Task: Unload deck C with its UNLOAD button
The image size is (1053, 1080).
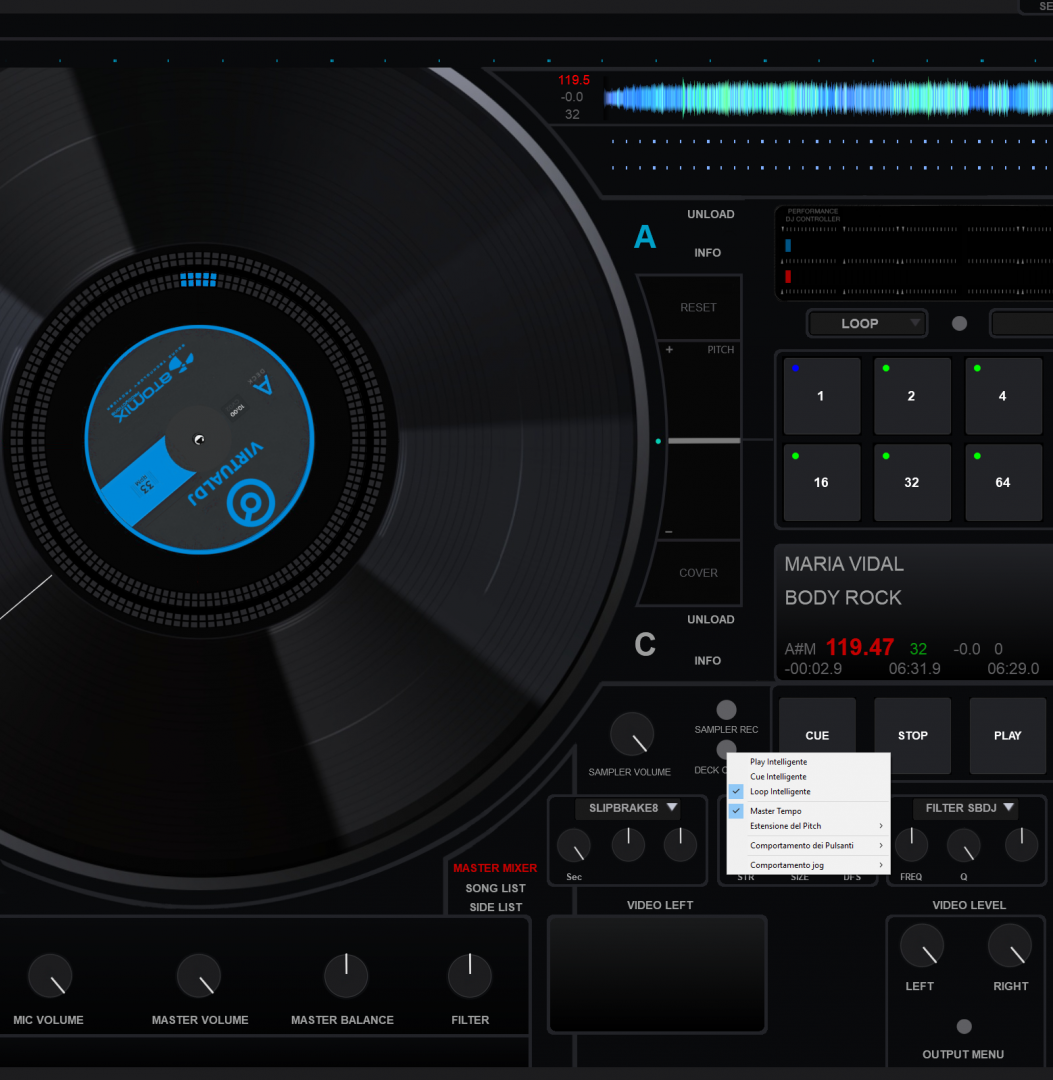Action: [711, 619]
